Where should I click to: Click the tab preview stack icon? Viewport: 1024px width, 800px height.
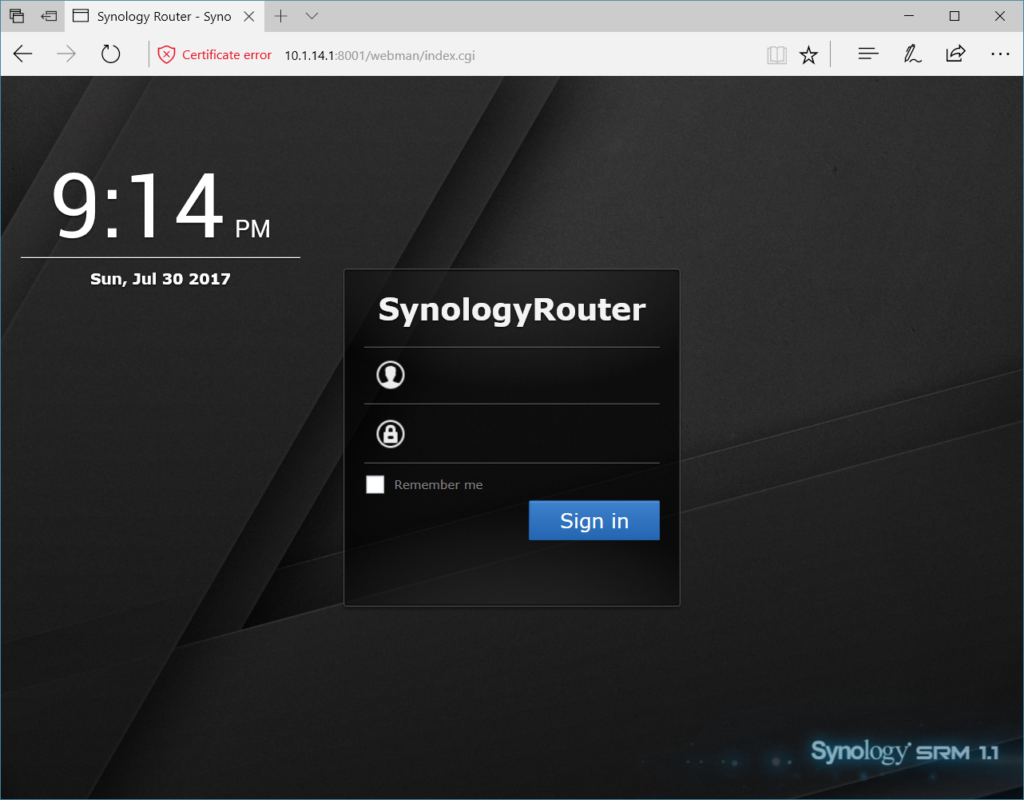click(x=17, y=16)
